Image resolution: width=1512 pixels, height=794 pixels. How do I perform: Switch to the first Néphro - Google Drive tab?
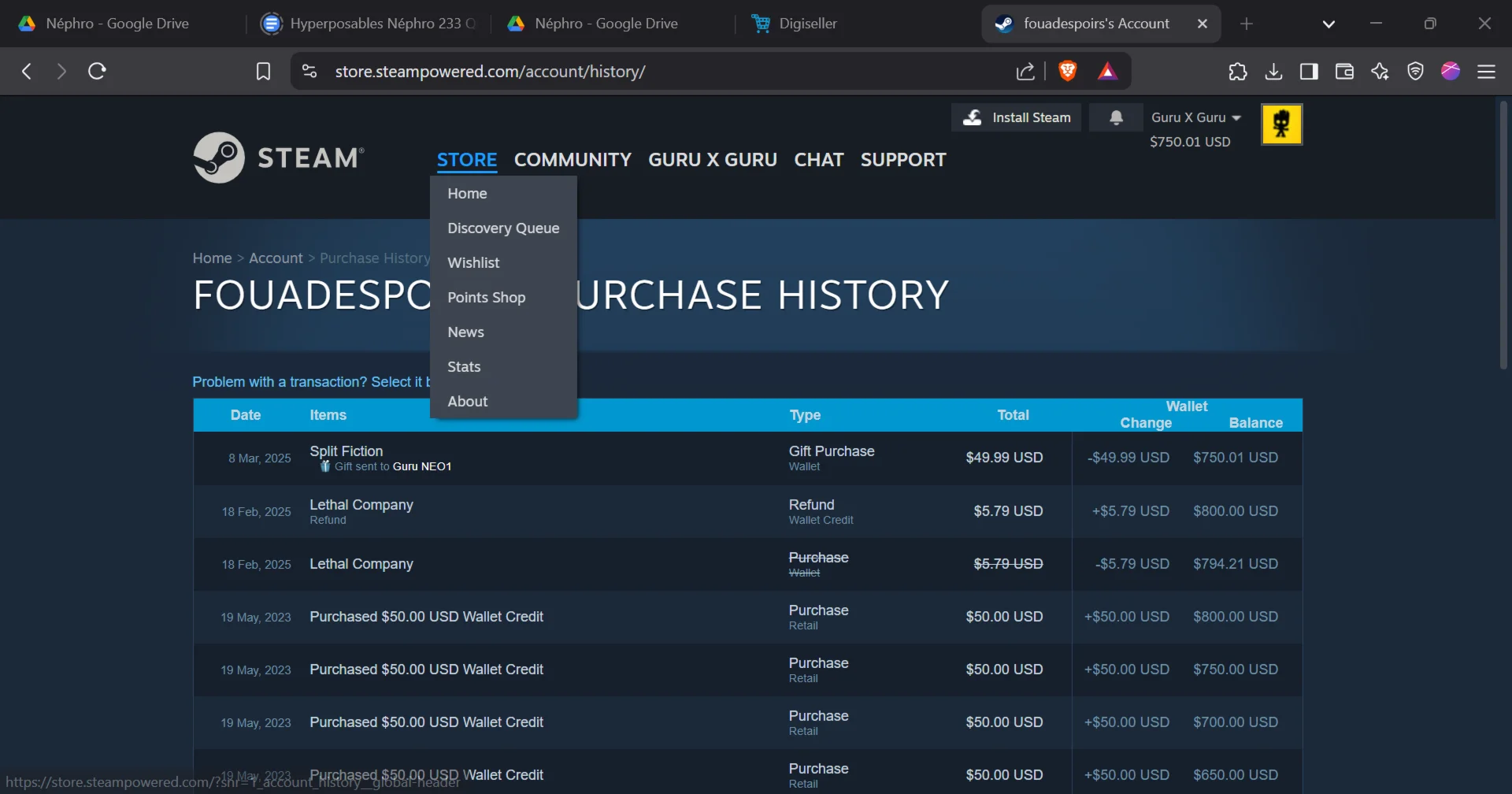click(x=118, y=24)
